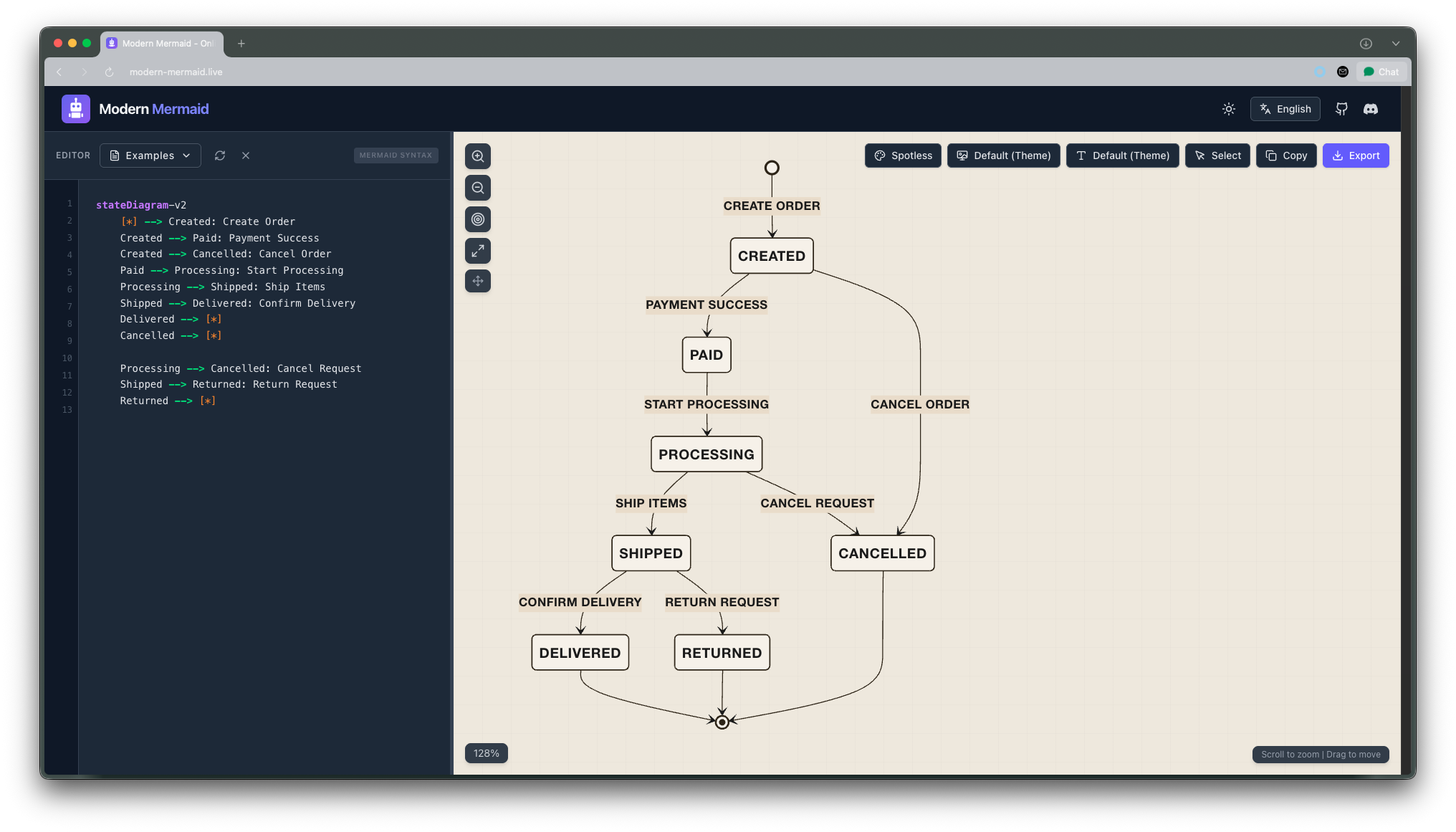Click the 128% zoom level indicator
The height and width of the screenshot is (832, 1456).
(486, 753)
